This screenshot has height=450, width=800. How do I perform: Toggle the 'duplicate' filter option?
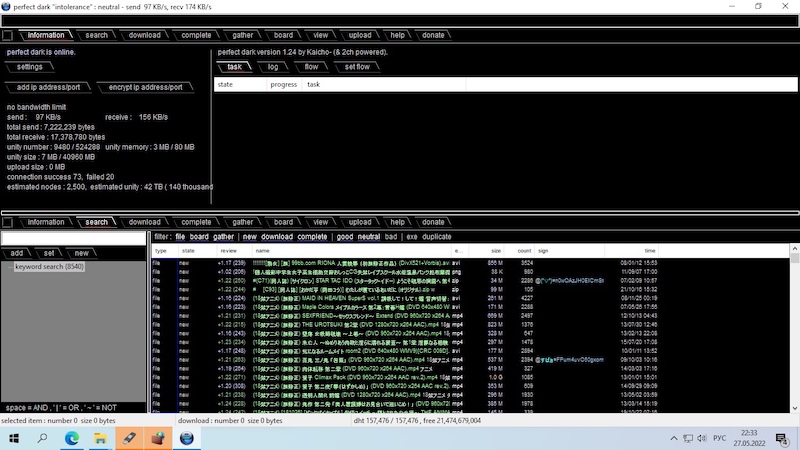[x=437, y=237]
